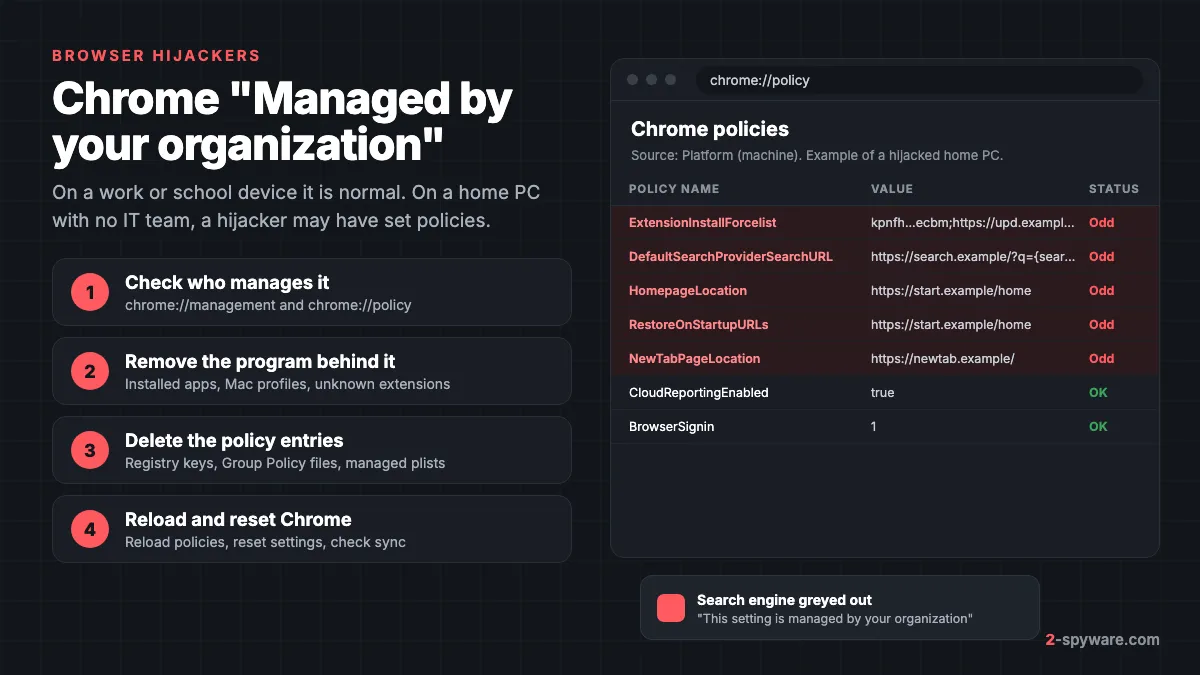
Task: Click the HomepageLocation value https://start.example/home
Action: [x=951, y=291]
